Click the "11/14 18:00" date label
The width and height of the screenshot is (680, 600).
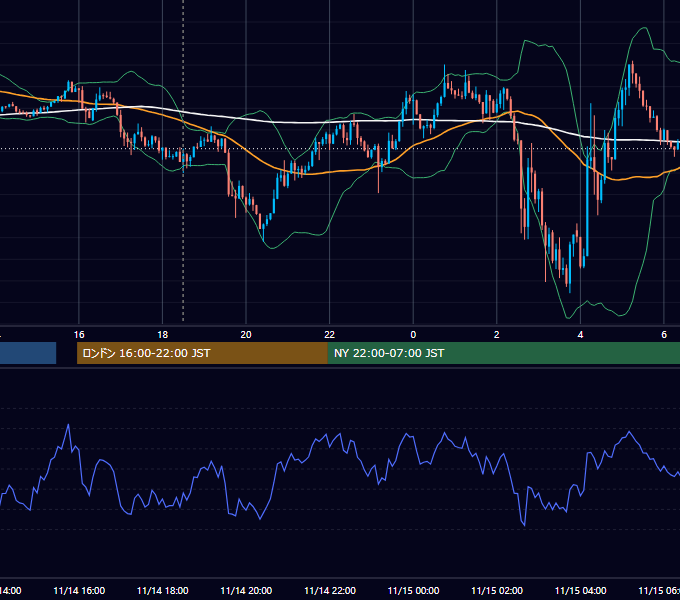tap(163, 591)
